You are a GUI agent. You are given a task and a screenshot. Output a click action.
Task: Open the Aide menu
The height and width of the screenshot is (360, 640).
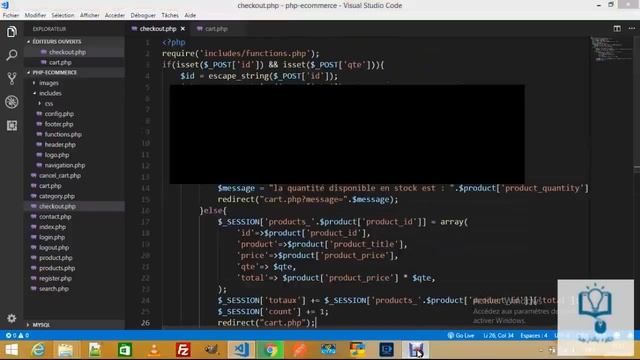[190, 15]
